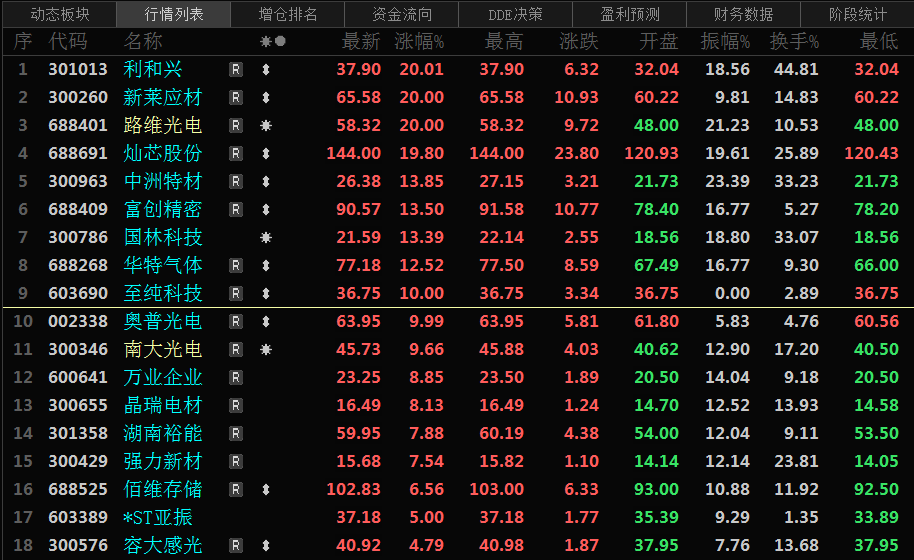
Task: Sort by the 振幅% column header
Action: 725,41
